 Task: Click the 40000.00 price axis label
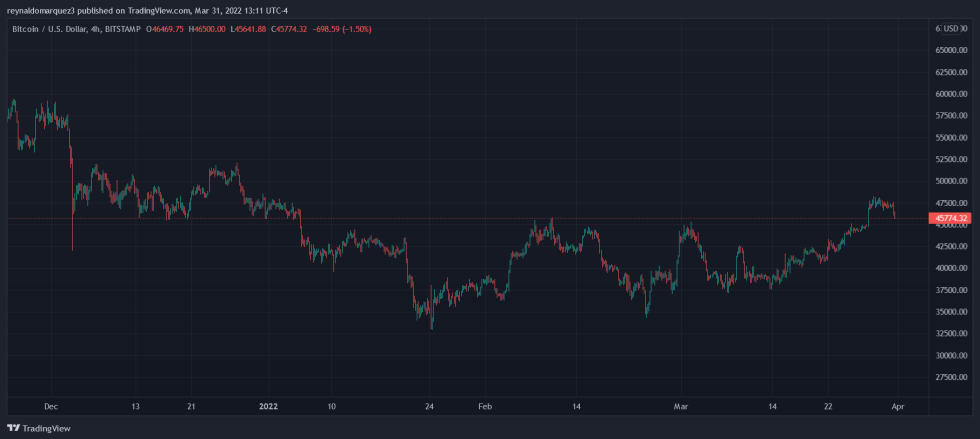pos(949,269)
